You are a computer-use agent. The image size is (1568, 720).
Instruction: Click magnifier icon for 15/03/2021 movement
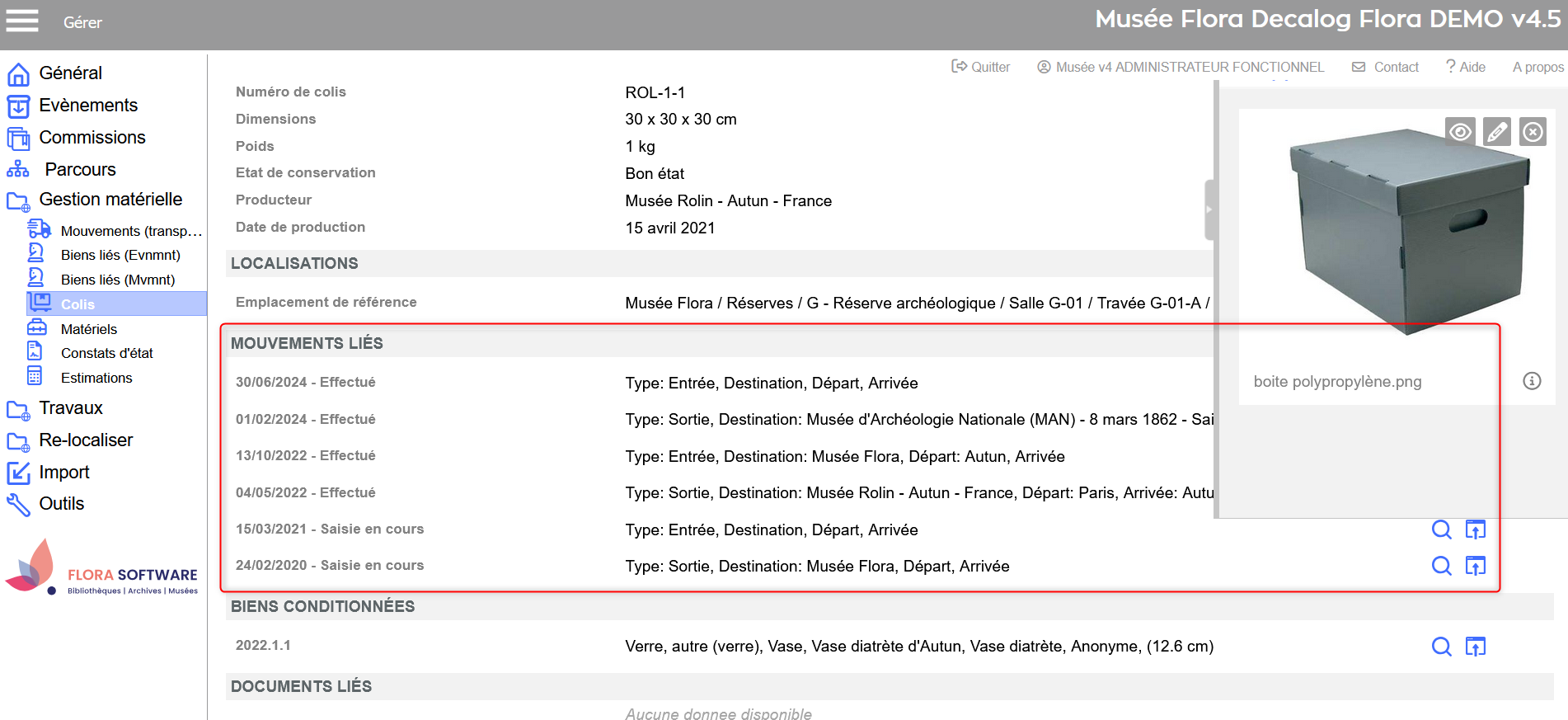[1441, 529]
